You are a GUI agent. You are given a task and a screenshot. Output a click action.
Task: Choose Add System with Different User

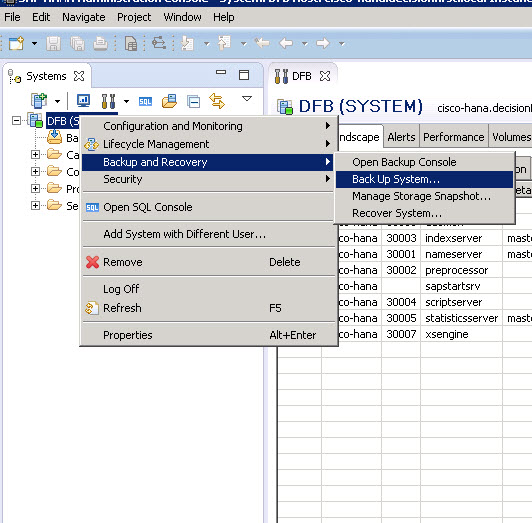(207, 234)
